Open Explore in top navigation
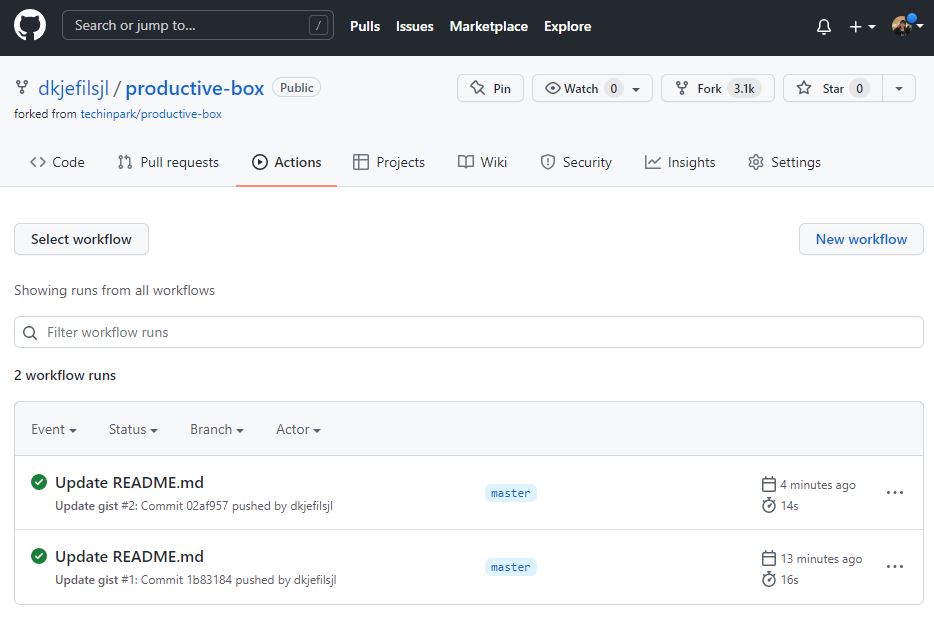The height and width of the screenshot is (641, 934). click(567, 26)
